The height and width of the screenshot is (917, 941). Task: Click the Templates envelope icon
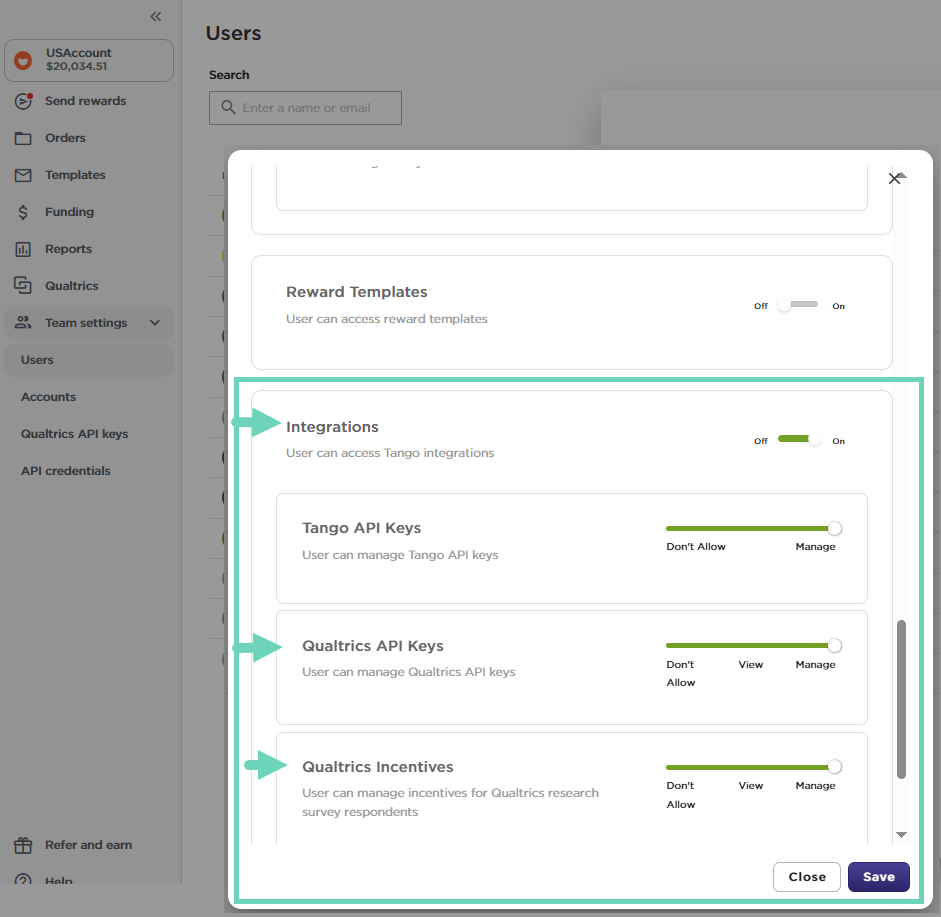point(22,175)
